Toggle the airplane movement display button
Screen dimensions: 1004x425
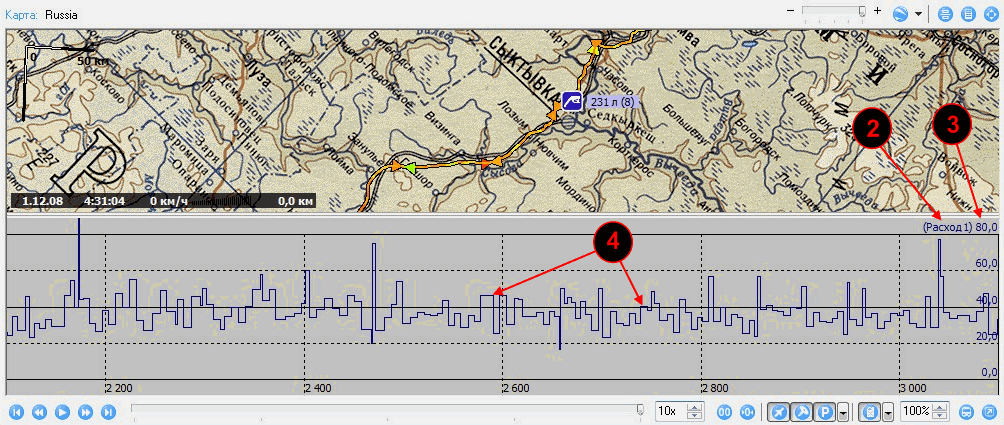click(x=778, y=411)
